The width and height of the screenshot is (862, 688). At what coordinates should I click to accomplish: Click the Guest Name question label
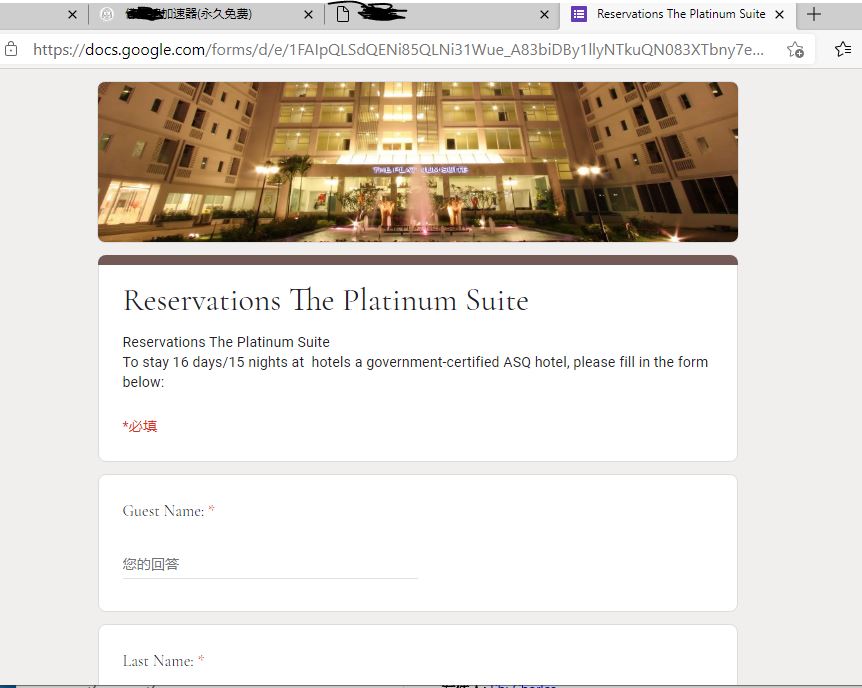(163, 511)
